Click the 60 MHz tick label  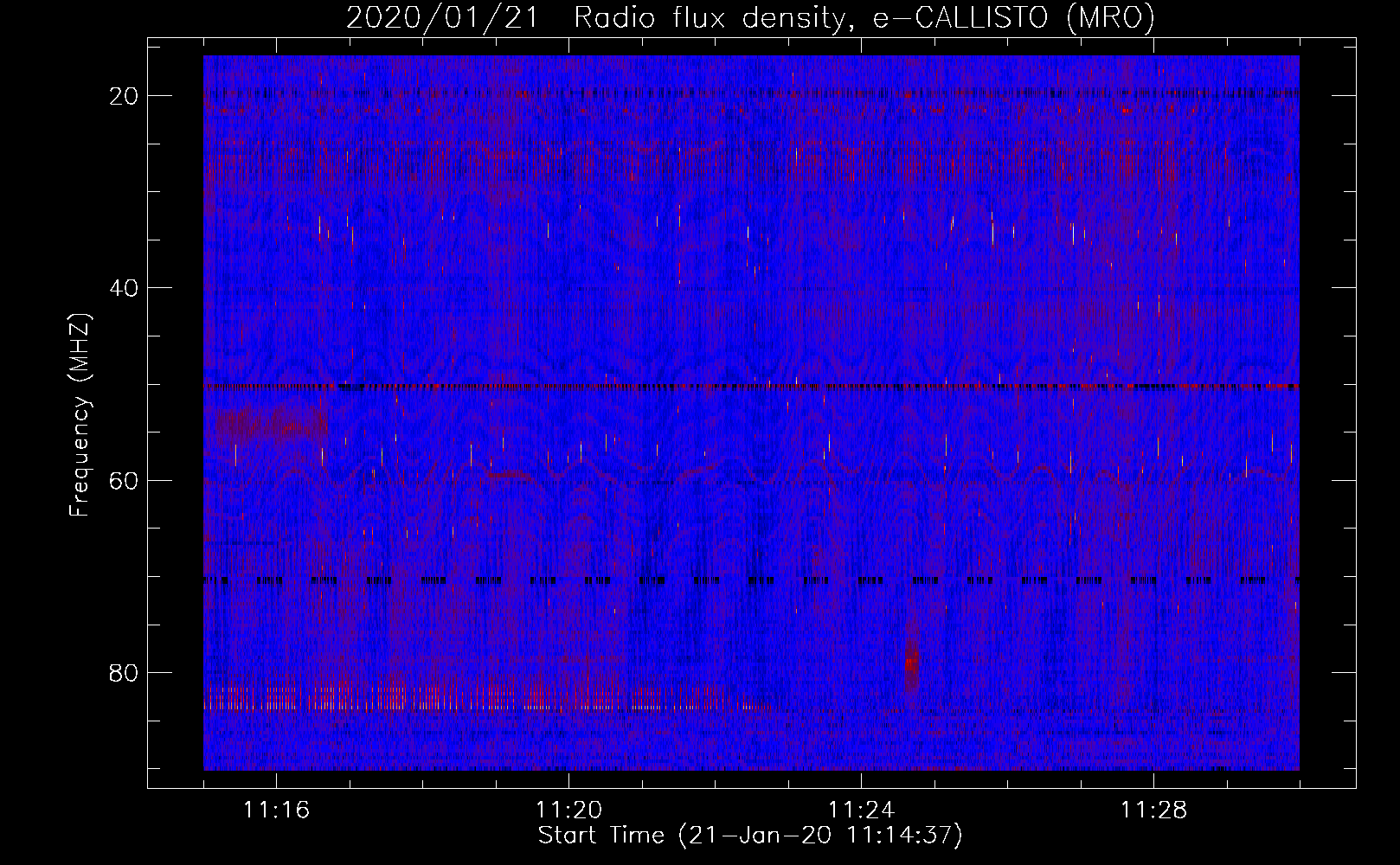click(124, 480)
